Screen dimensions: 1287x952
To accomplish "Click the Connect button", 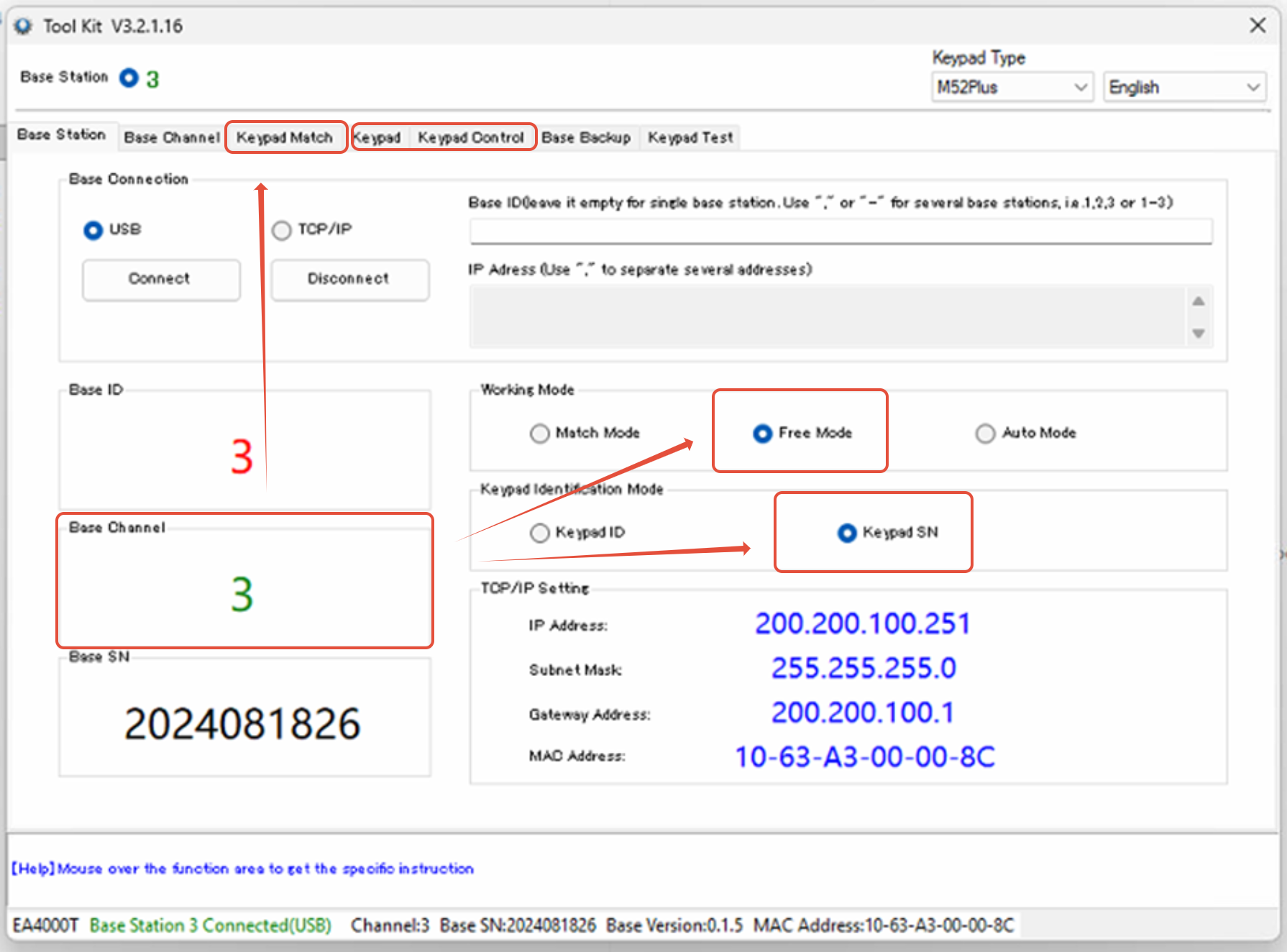I will [x=161, y=280].
